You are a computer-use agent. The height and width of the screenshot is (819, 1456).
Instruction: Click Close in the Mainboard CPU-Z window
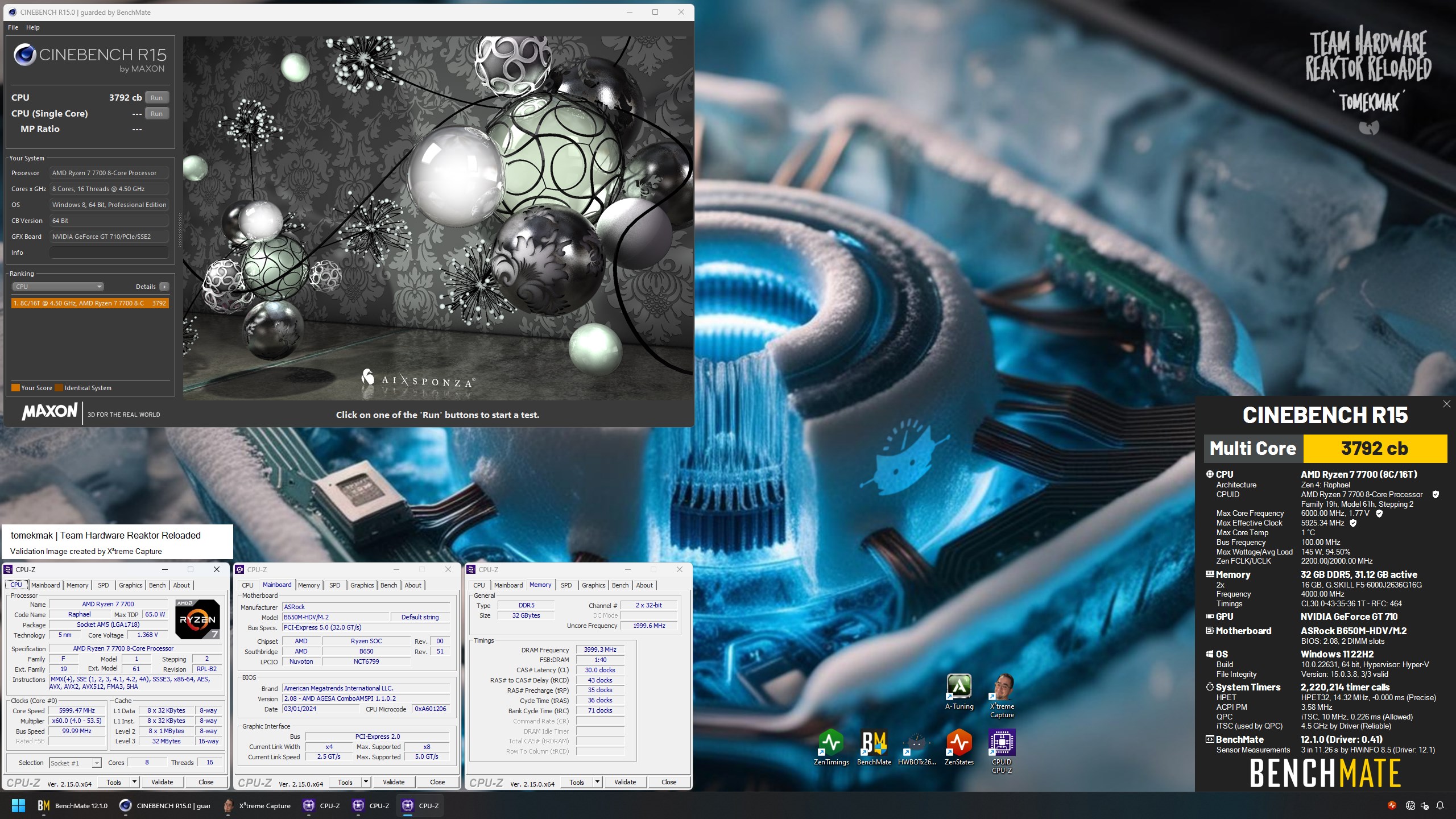437,782
